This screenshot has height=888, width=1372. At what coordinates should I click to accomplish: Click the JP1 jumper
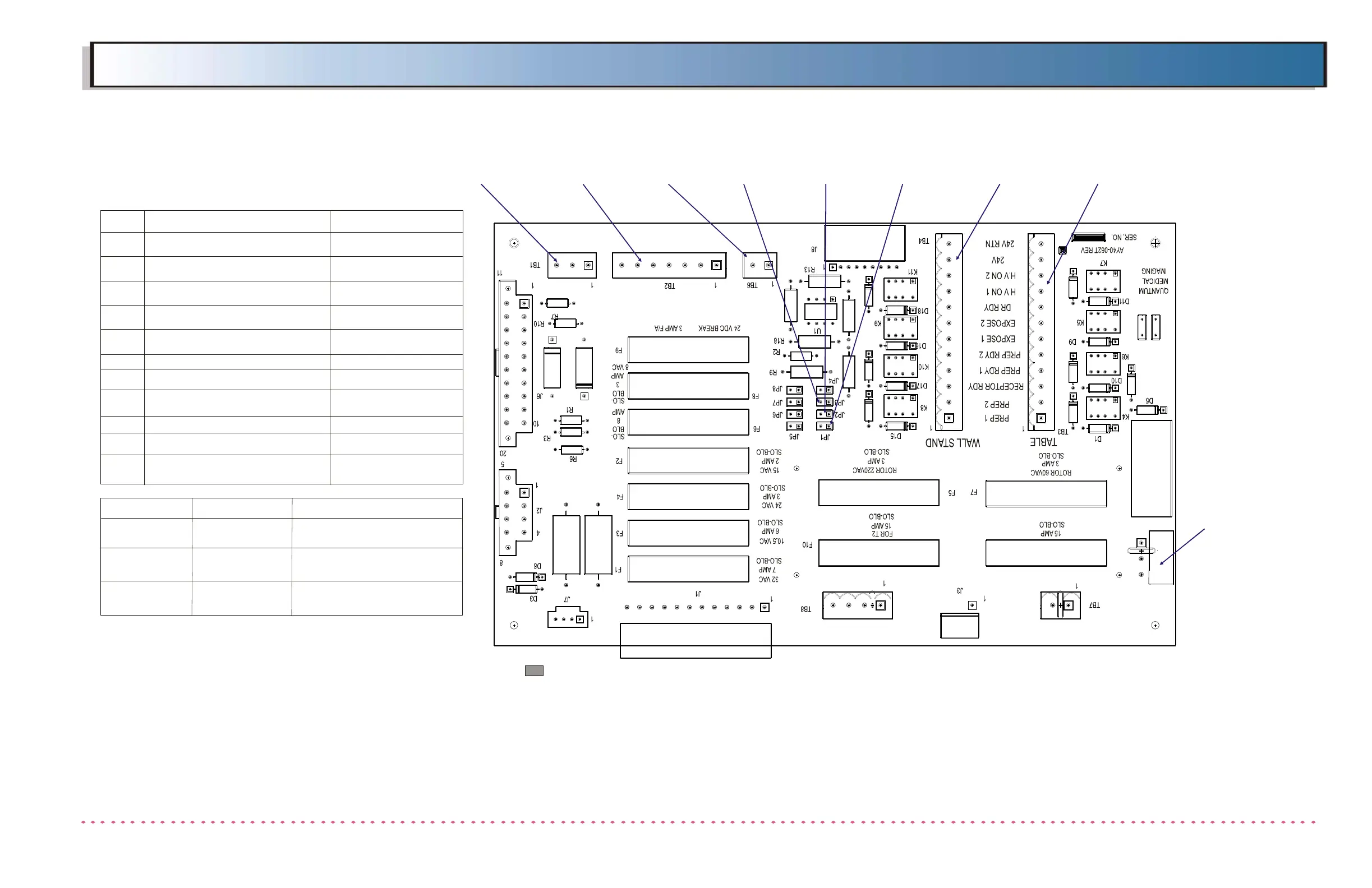pos(825,427)
